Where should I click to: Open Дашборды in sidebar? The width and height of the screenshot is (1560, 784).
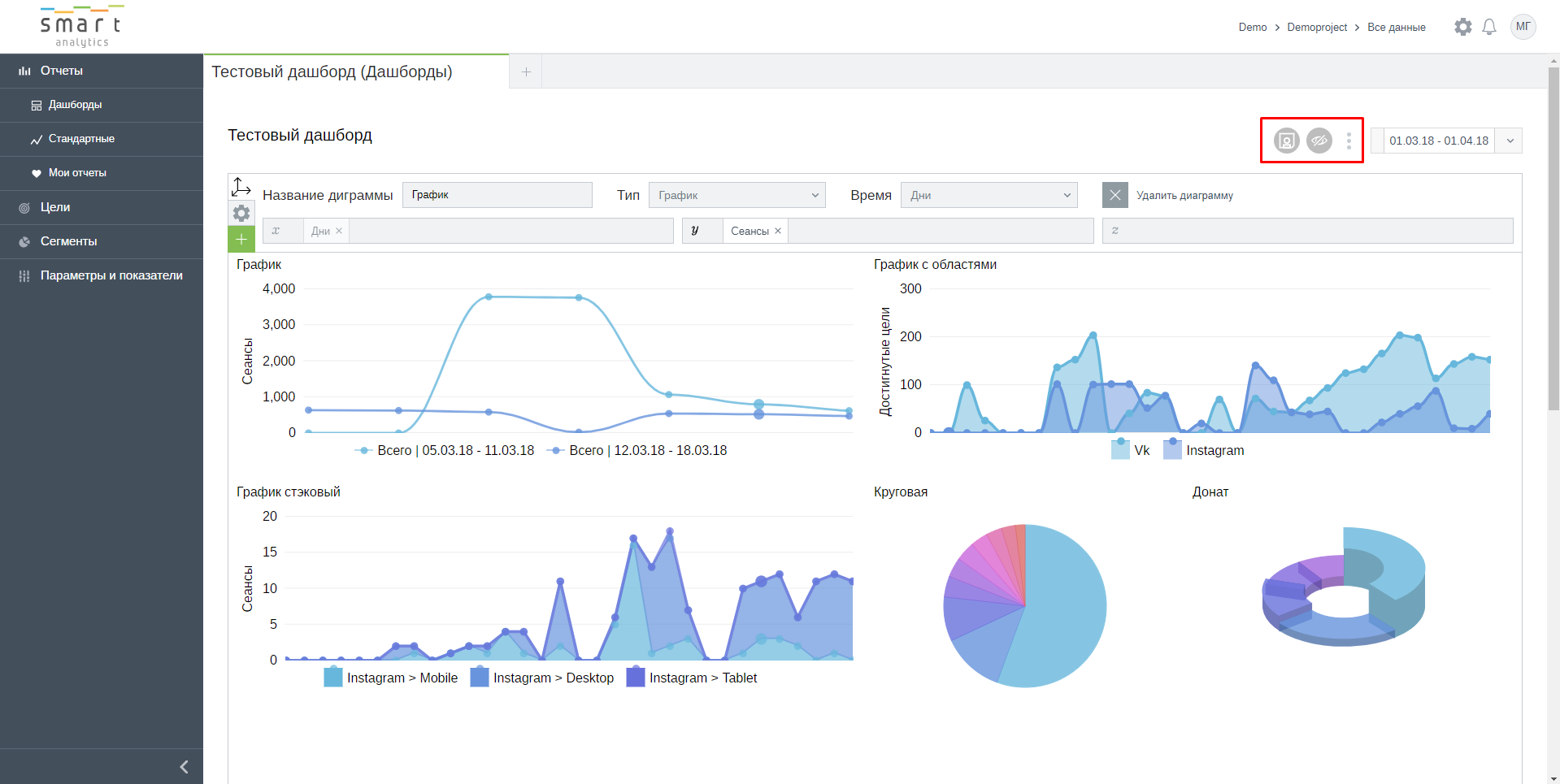click(102, 105)
